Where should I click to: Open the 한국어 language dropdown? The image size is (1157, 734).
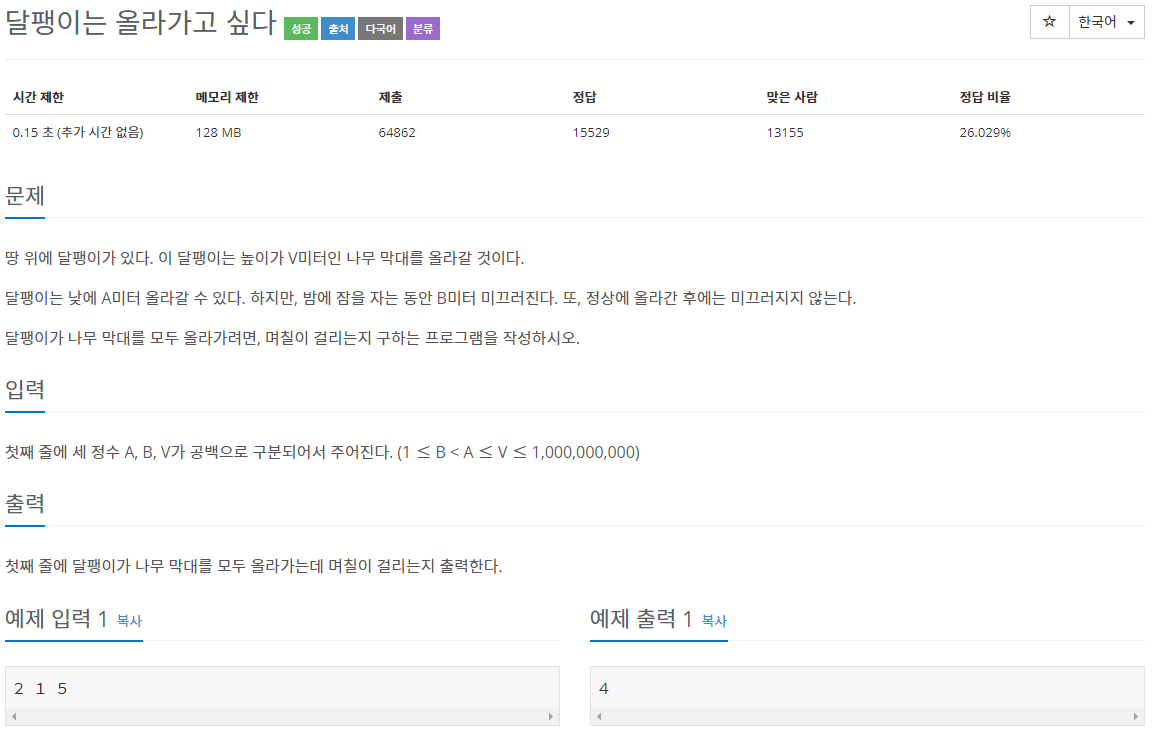(x=1106, y=22)
